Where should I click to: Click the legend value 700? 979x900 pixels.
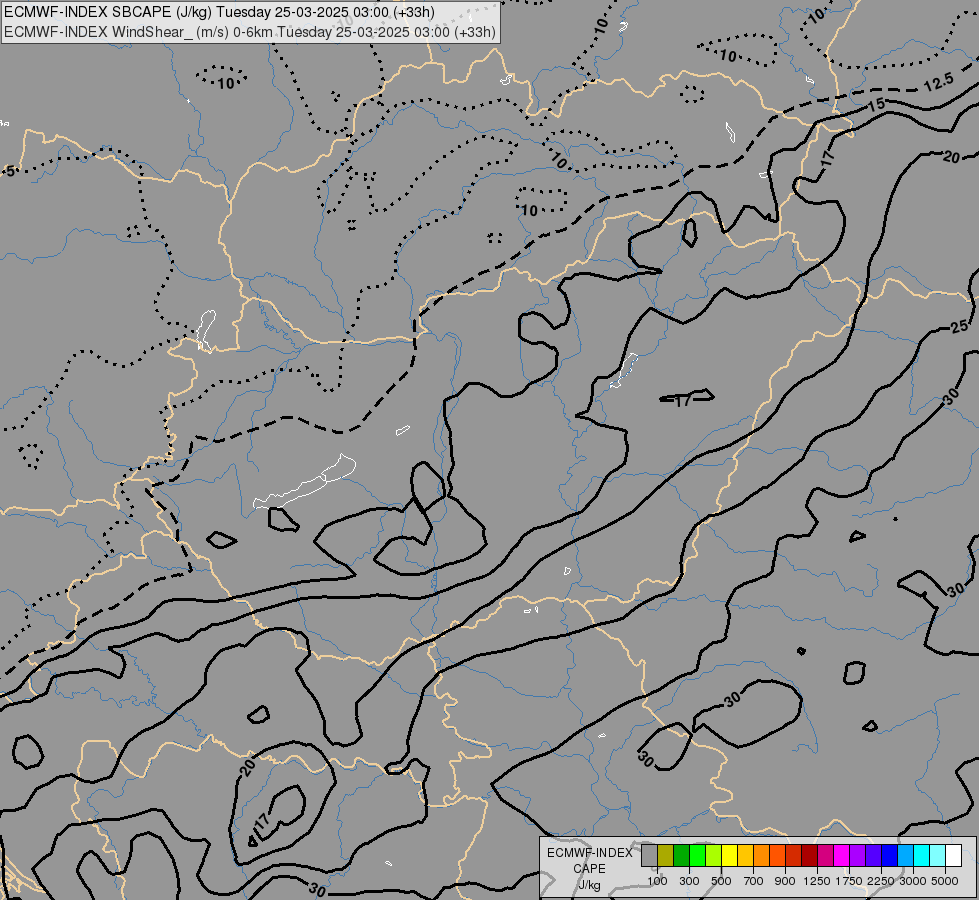point(754,881)
